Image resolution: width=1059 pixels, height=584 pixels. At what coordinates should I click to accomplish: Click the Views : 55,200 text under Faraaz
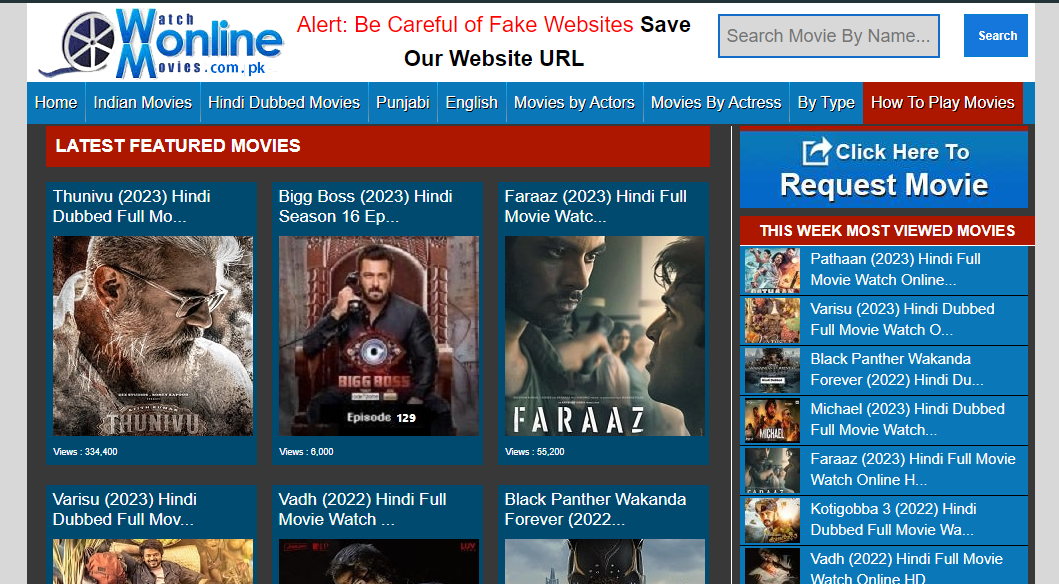click(534, 452)
